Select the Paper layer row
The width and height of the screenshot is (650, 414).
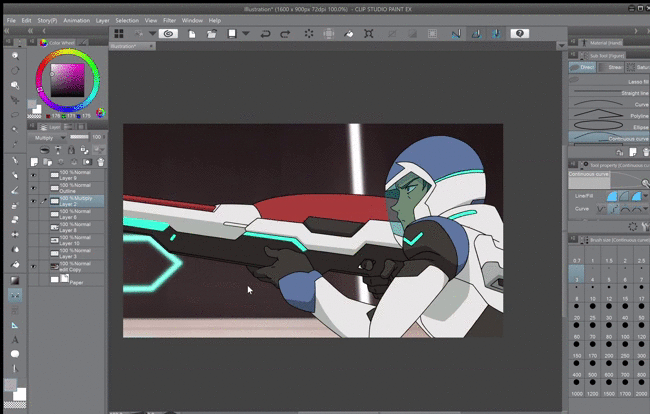click(66, 280)
